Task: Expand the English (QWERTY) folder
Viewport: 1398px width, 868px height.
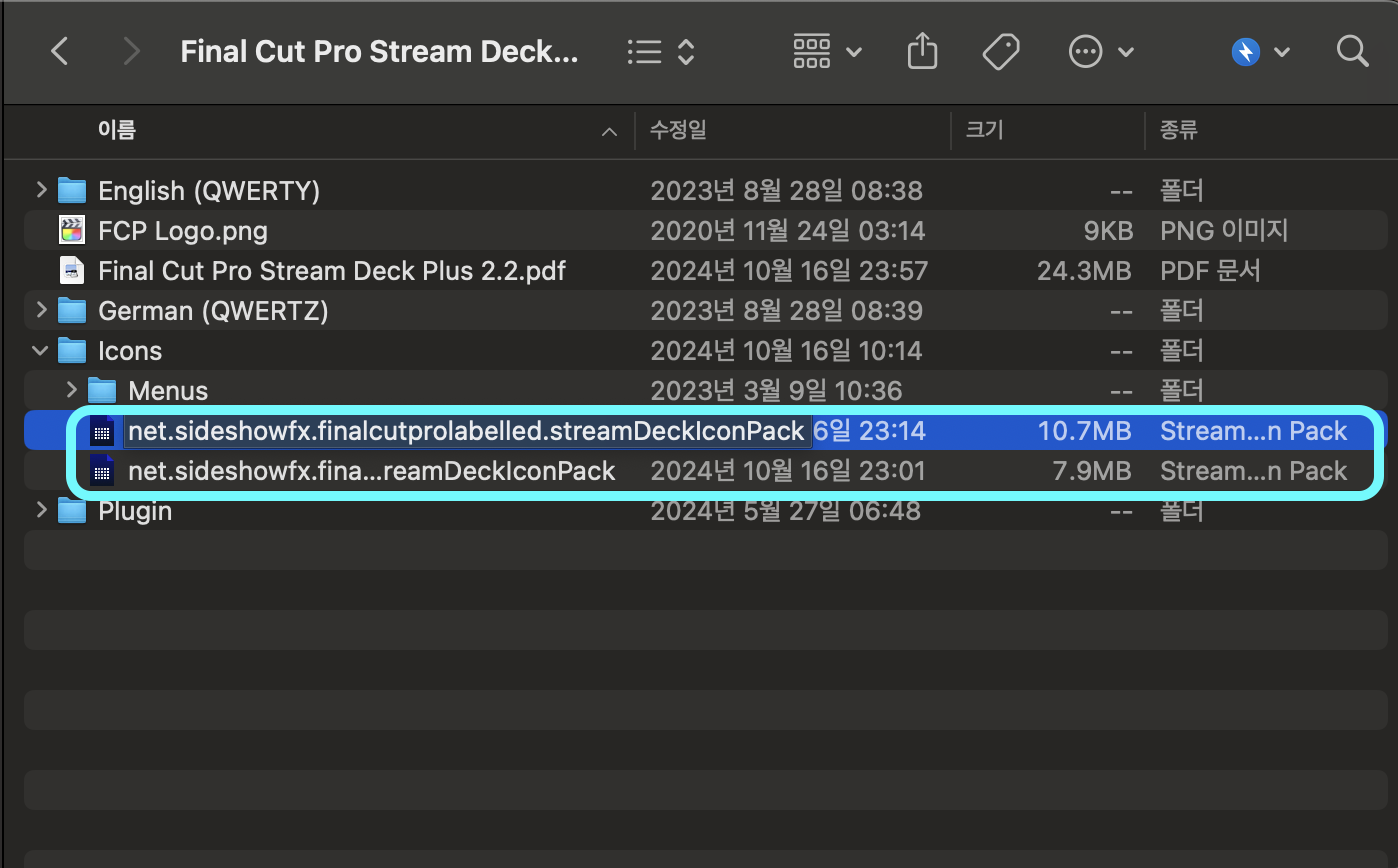Action: tap(41, 190)
